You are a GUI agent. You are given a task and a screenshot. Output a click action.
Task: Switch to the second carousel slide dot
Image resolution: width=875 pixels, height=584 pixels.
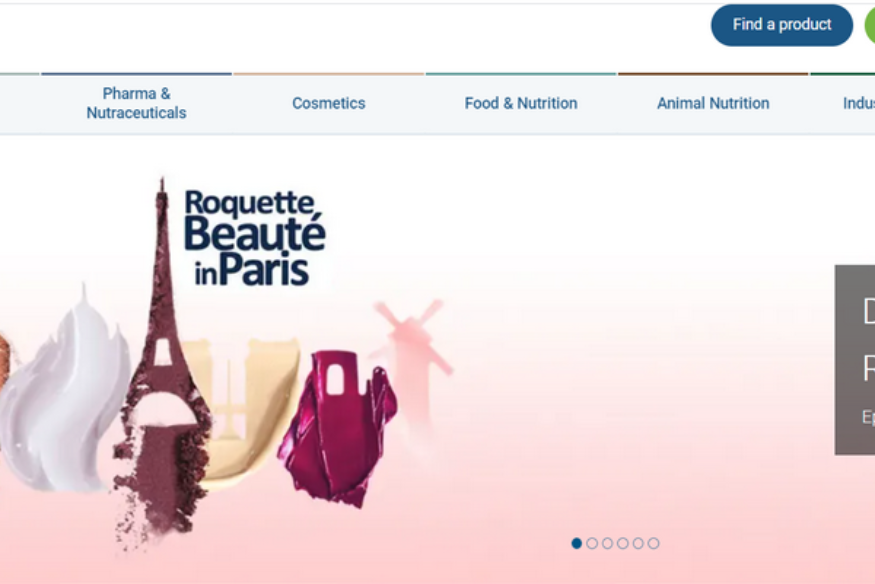[x=592, y=543]
